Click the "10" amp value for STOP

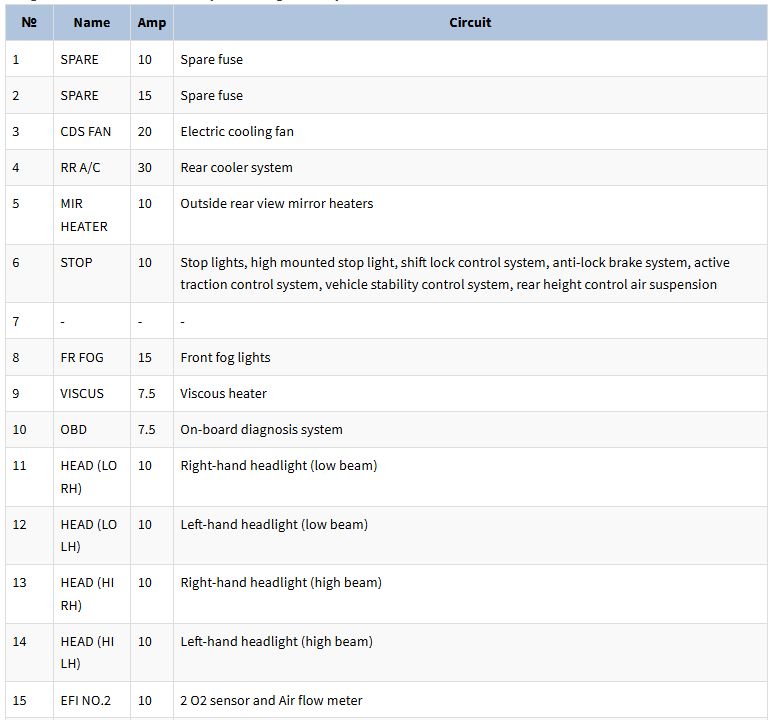pyautogui.click(x=145, y=262)
